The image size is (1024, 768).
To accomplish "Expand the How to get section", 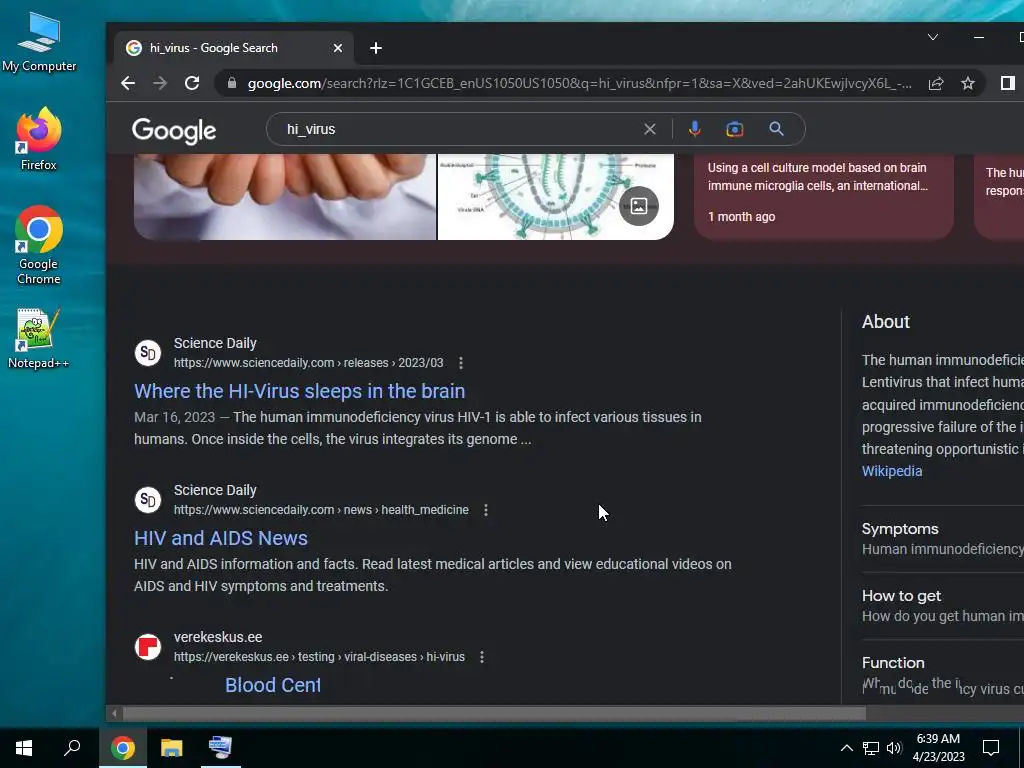I will click(x=942, y=606).
